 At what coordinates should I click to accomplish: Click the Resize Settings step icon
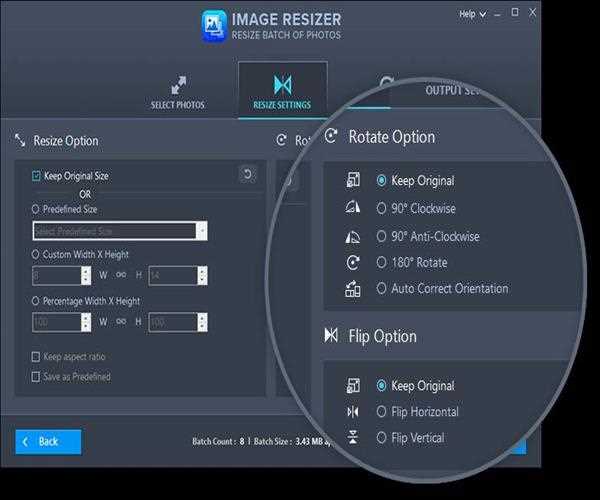pos(282,84)
